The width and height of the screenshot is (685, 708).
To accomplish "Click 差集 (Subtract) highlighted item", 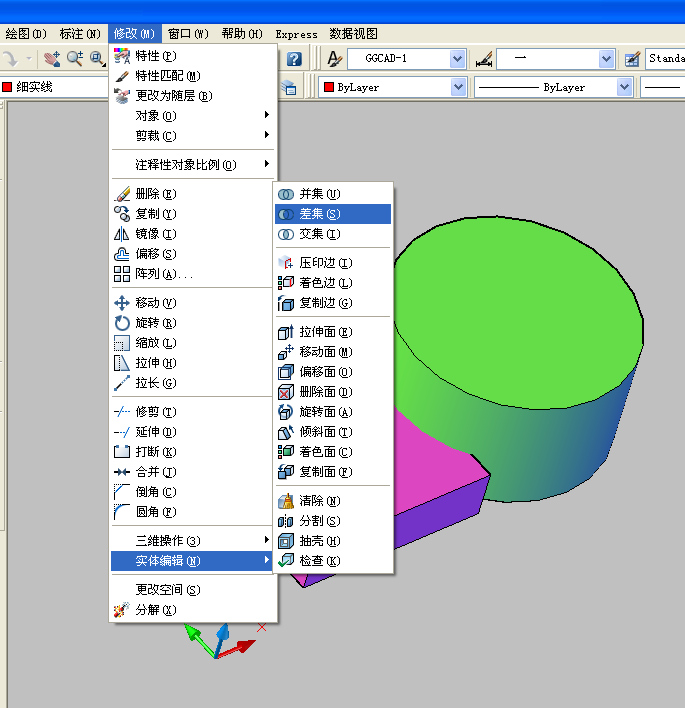I will point(333,214).
